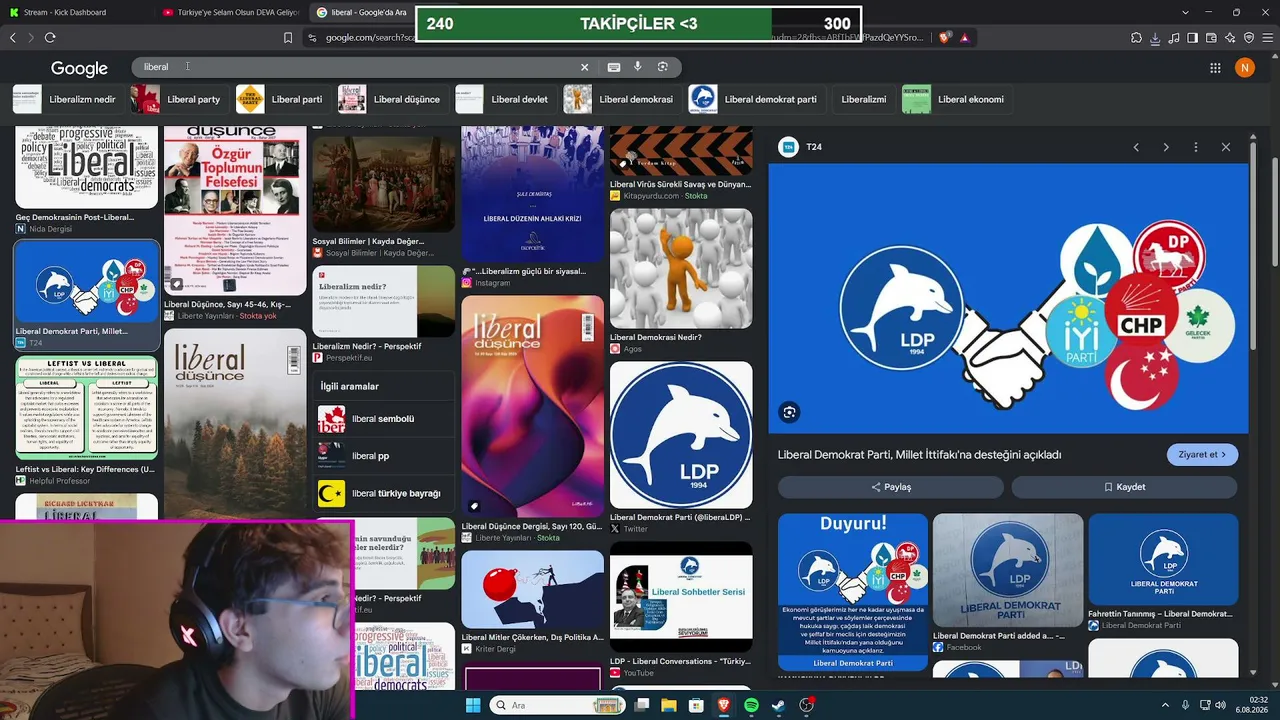Viewport: 1280px width, 720px height.
Task: Show previous image in the preview panel
Action: point(1136,147)
